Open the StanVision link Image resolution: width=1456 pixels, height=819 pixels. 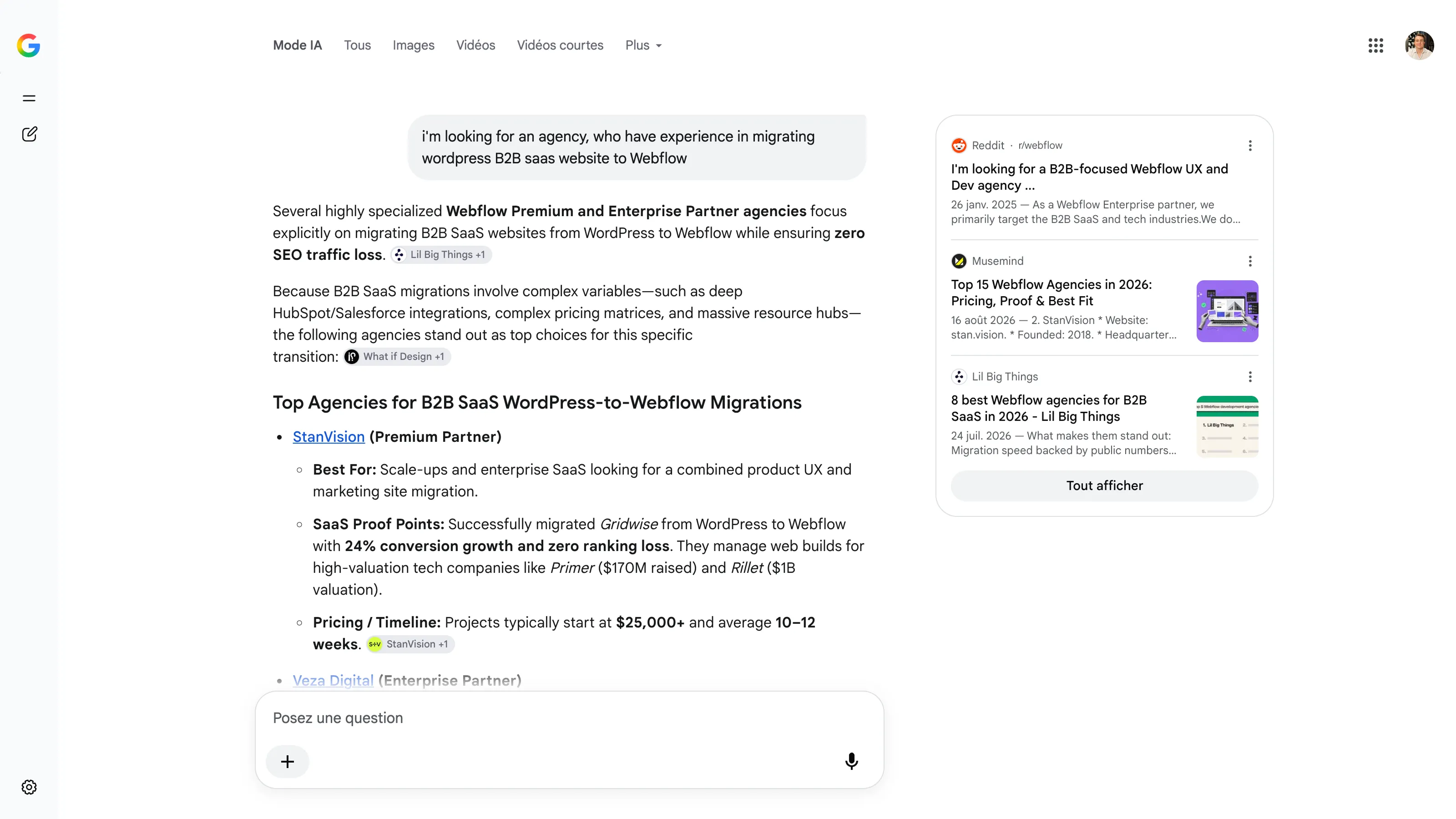329,437
